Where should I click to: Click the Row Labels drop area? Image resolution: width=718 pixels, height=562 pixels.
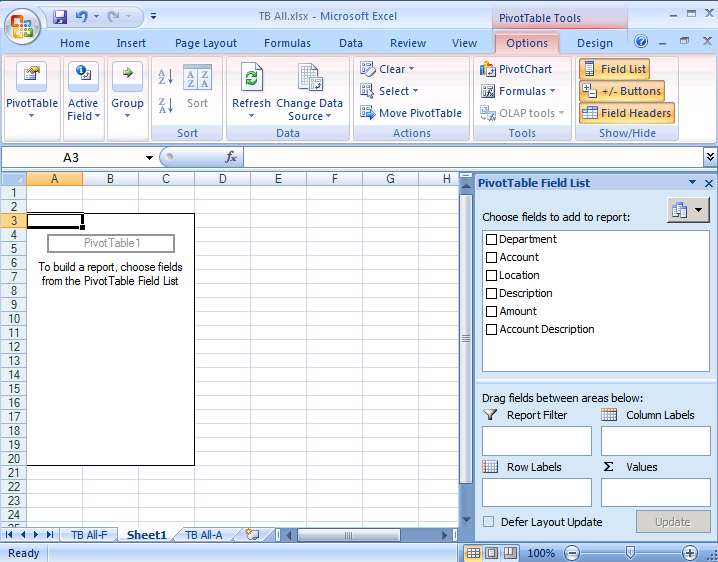pos(537,492)
